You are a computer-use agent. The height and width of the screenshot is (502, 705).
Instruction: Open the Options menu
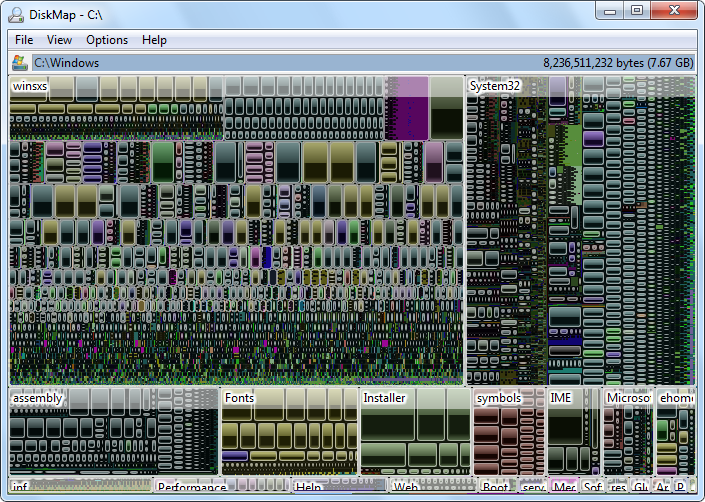point(107,40)
